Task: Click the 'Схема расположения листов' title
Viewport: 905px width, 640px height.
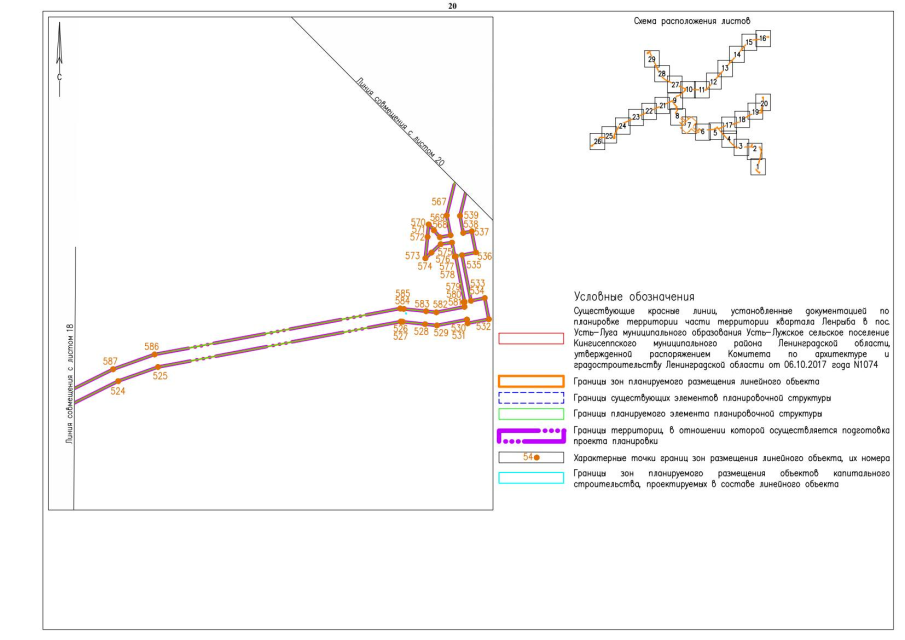Action: point(691,20)
